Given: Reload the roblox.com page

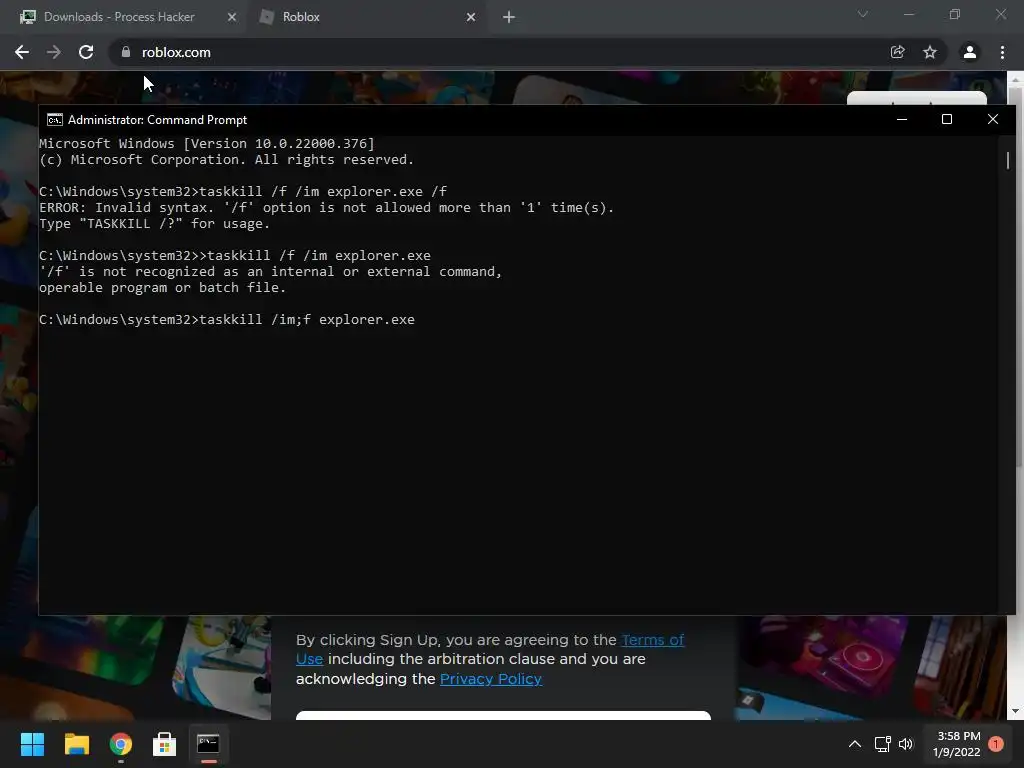Looking at the screenshot, I should [x=86, y=52].
